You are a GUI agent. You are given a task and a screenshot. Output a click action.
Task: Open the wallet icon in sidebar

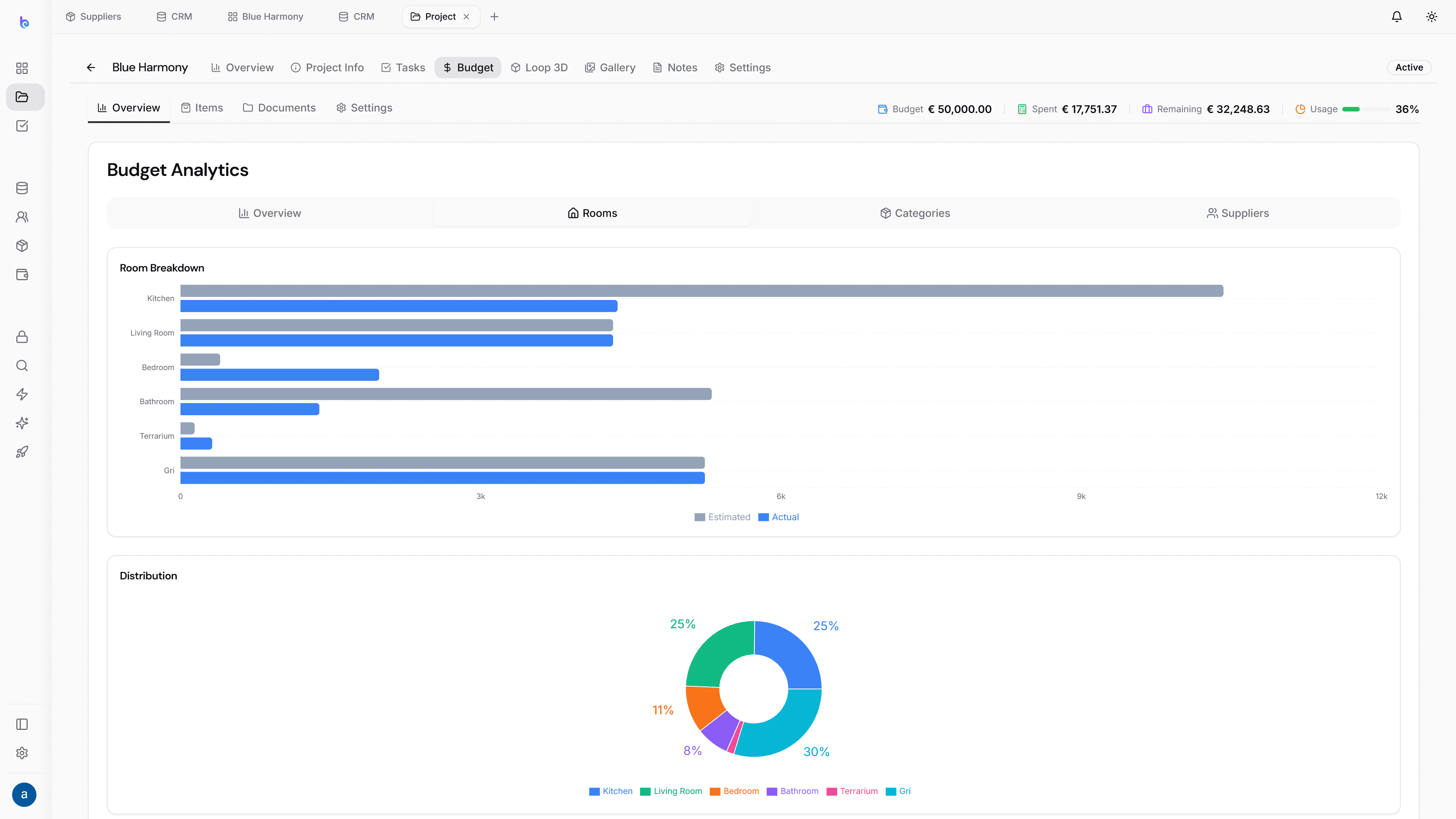(22, 274)
